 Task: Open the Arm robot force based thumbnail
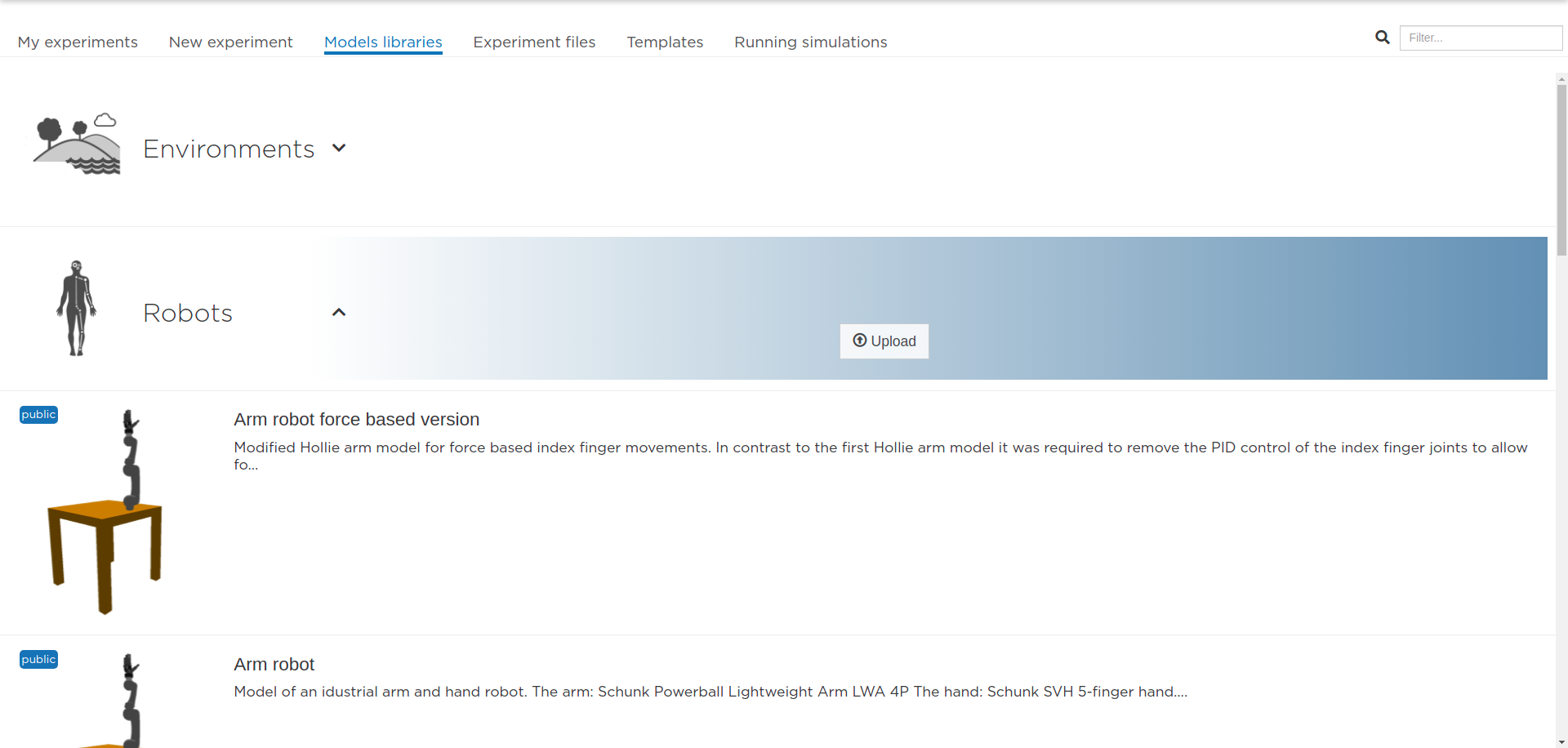point(105,512)
